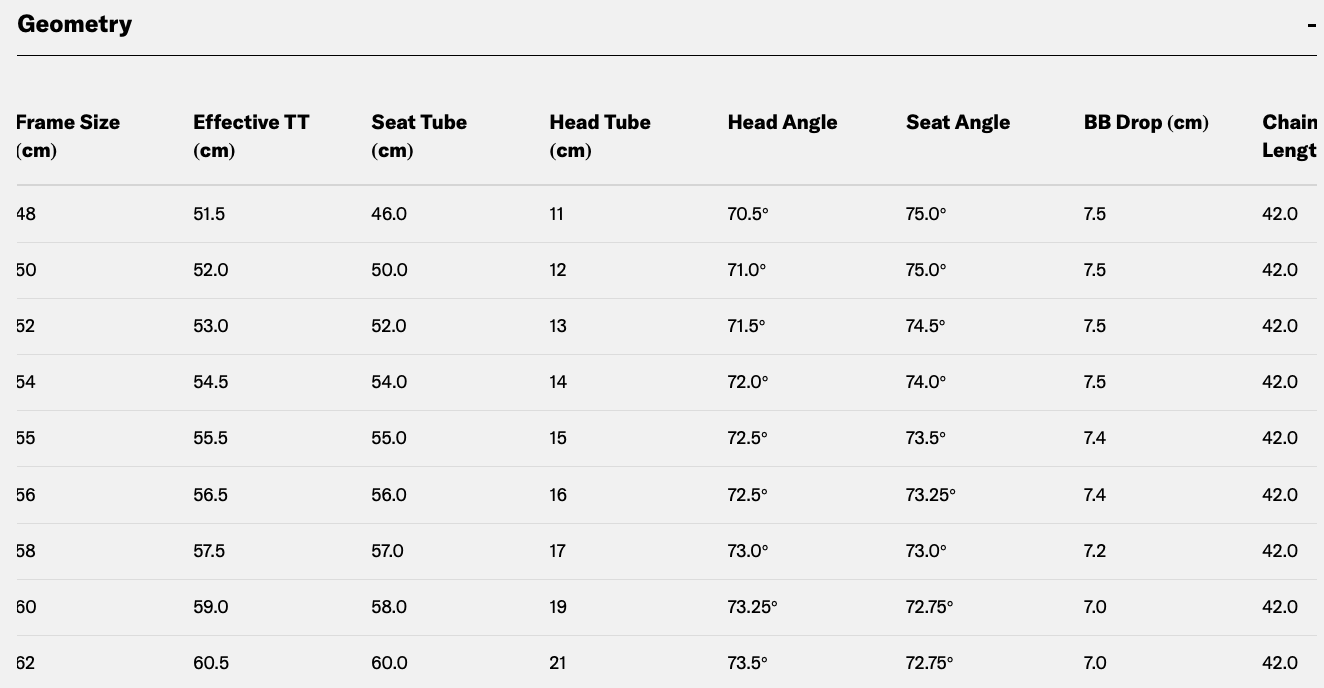Select the Head Angle column header

(x=783, y=122)
